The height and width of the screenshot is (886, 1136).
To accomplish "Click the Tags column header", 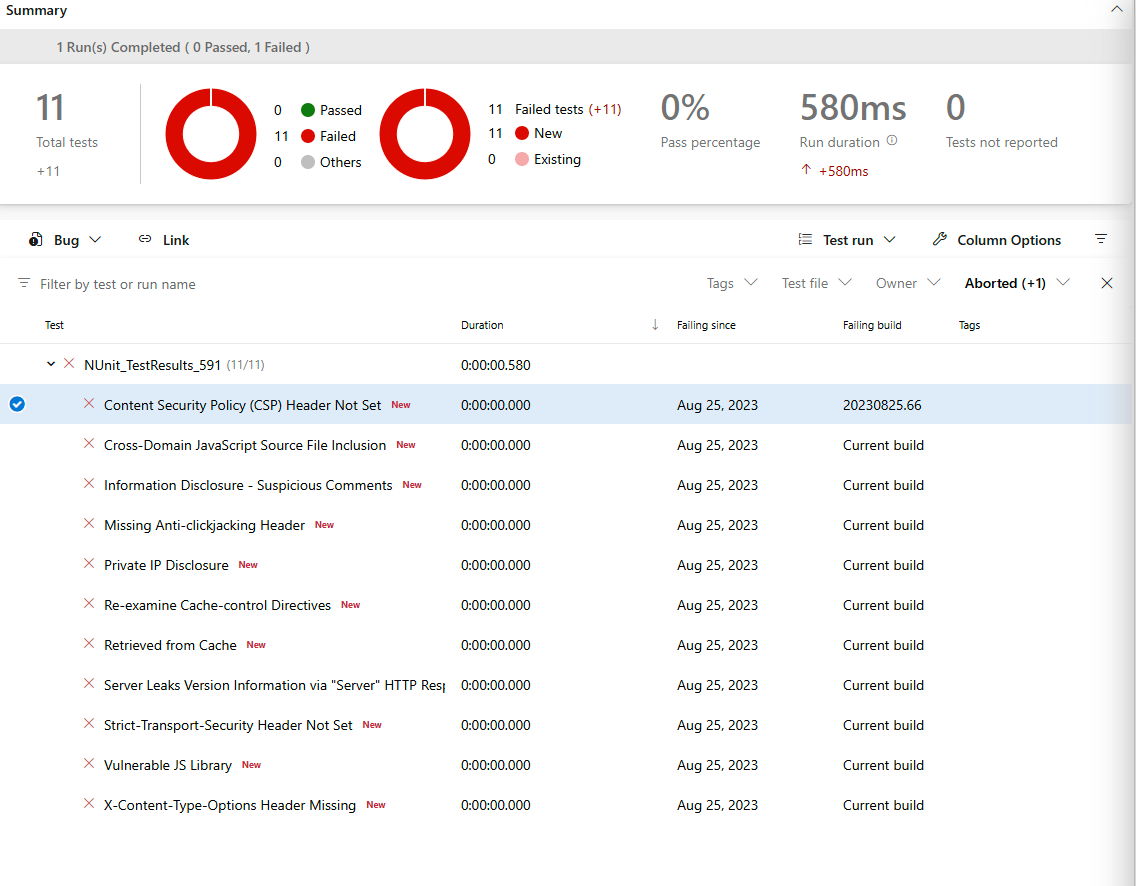I will click(969, 325).
